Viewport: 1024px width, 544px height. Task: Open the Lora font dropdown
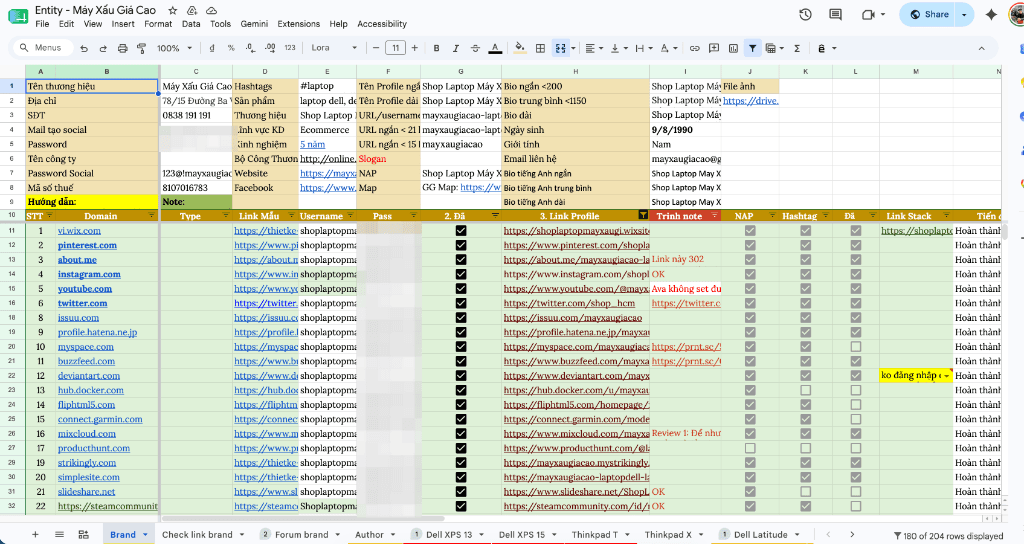pyautogui.click(x=334, y=48)
